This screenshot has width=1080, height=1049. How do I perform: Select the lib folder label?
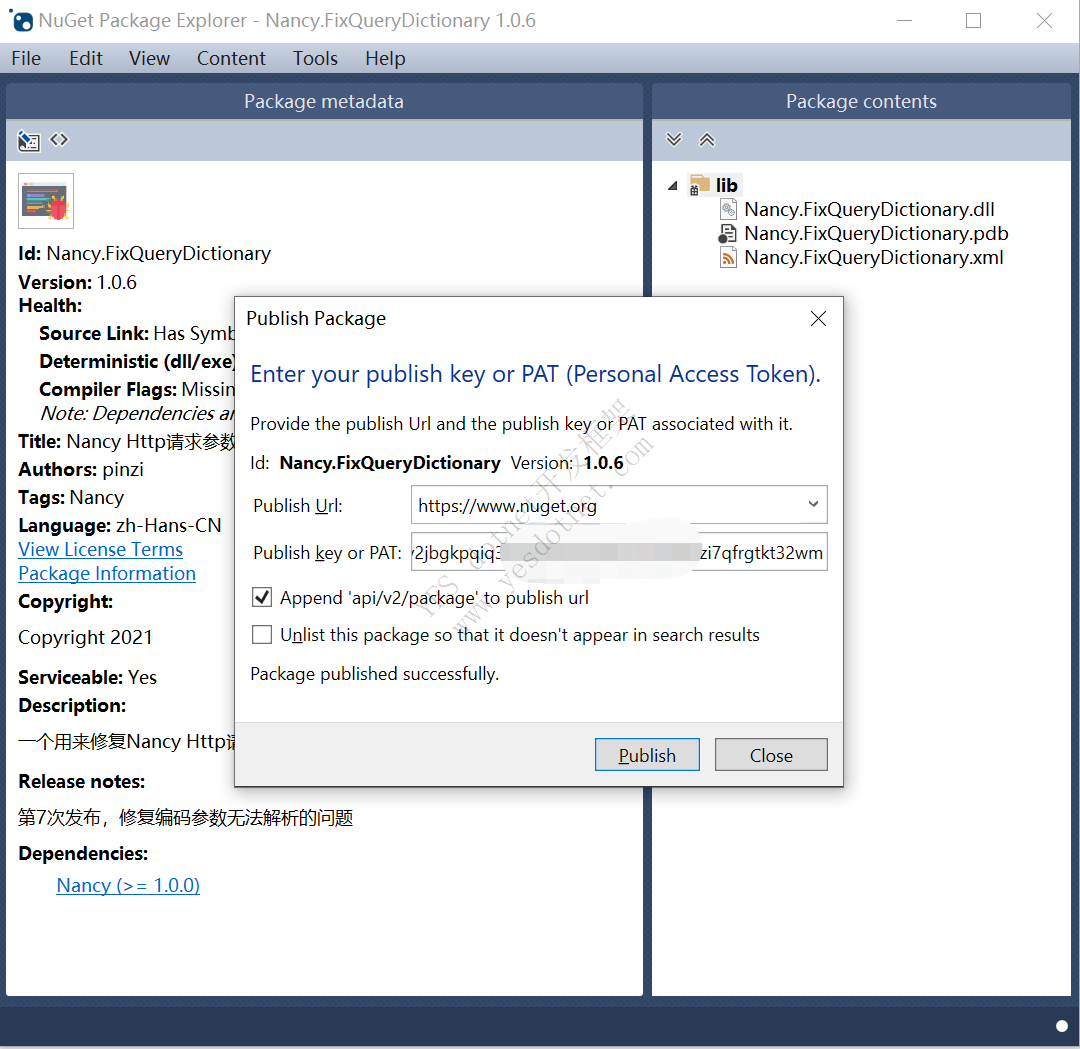(727, 185)
